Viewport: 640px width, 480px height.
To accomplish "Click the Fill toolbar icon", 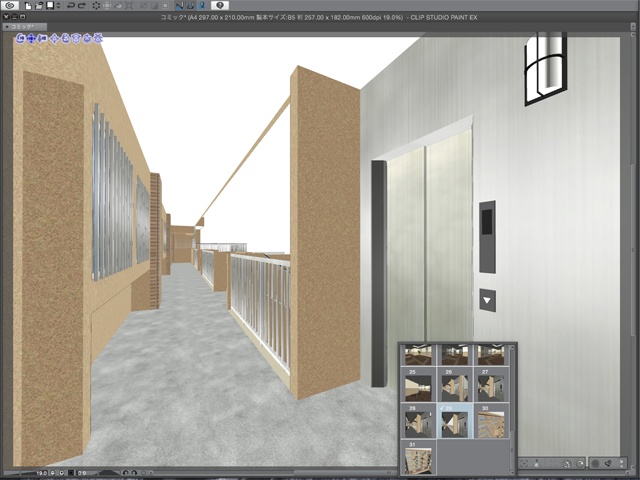I will tap(118, 5).
